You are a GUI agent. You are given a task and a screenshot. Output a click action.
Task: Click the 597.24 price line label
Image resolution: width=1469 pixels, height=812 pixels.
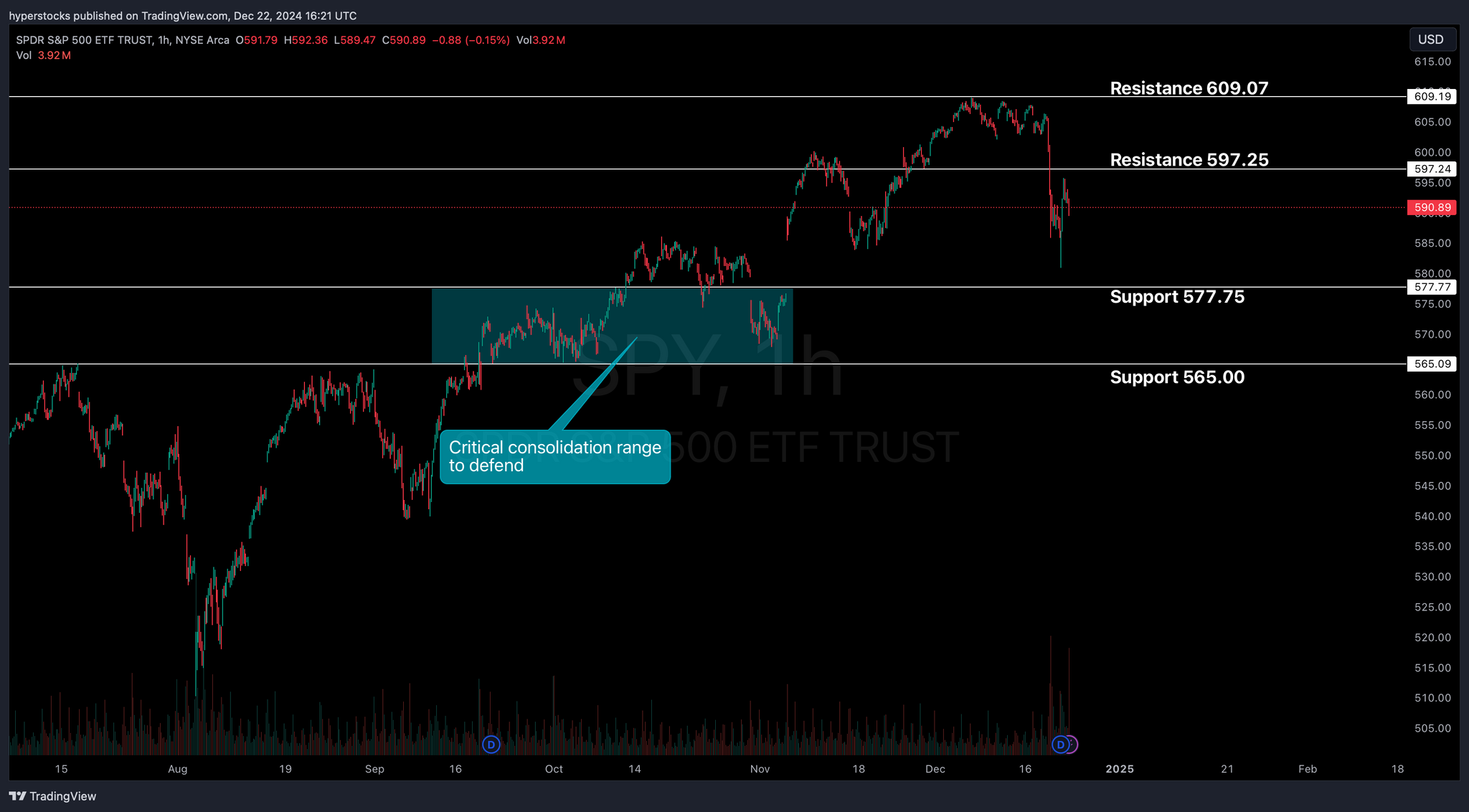click(1432, 169)
